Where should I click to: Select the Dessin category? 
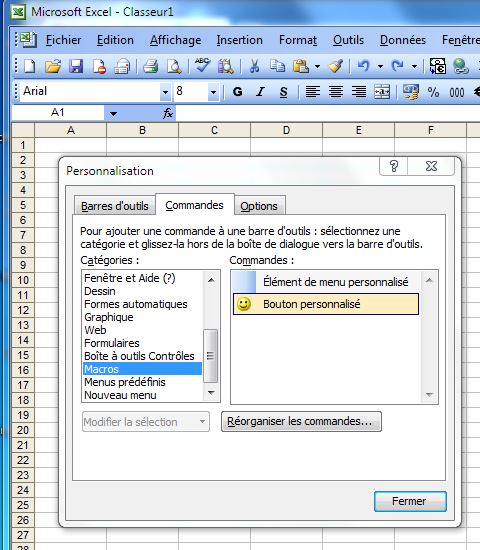pos(142,291)
